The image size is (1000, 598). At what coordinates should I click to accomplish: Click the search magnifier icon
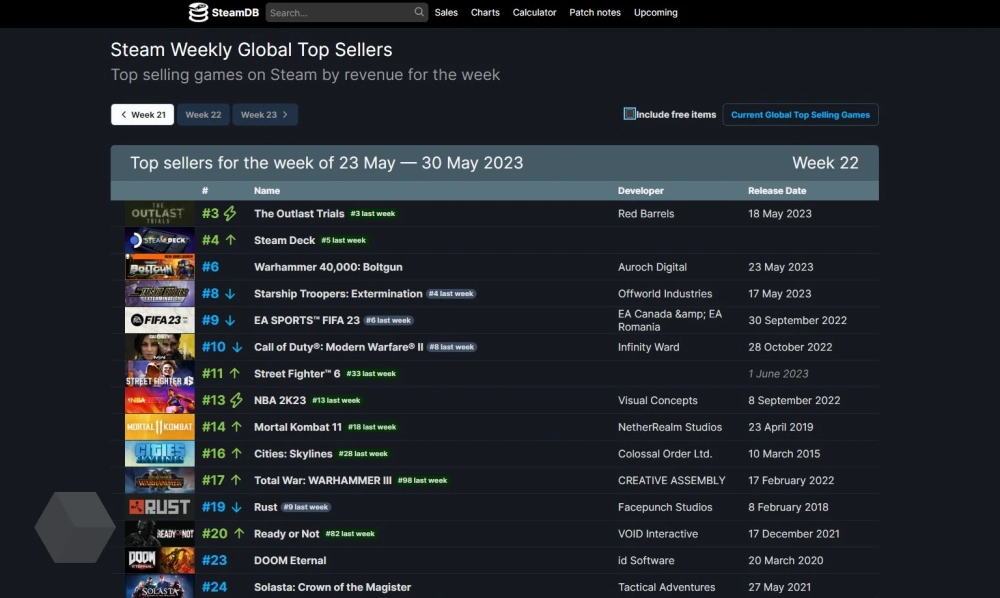click(419, 12)
